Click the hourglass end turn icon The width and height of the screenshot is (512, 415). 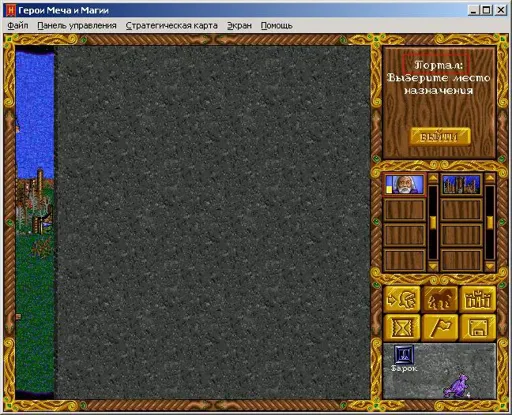pos(402,328)
